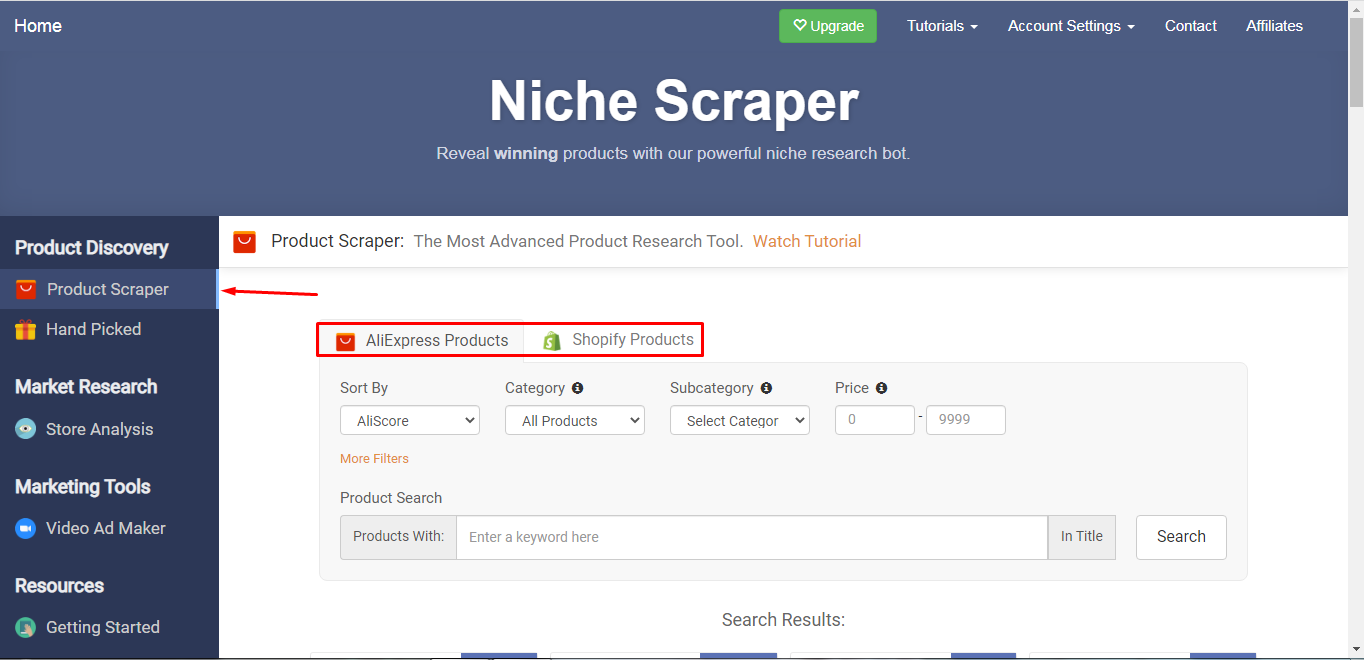This screenshot has height=660, width=1364.
Task: Click the Marketing Tools sidebar heading
Action: point(83,487)
